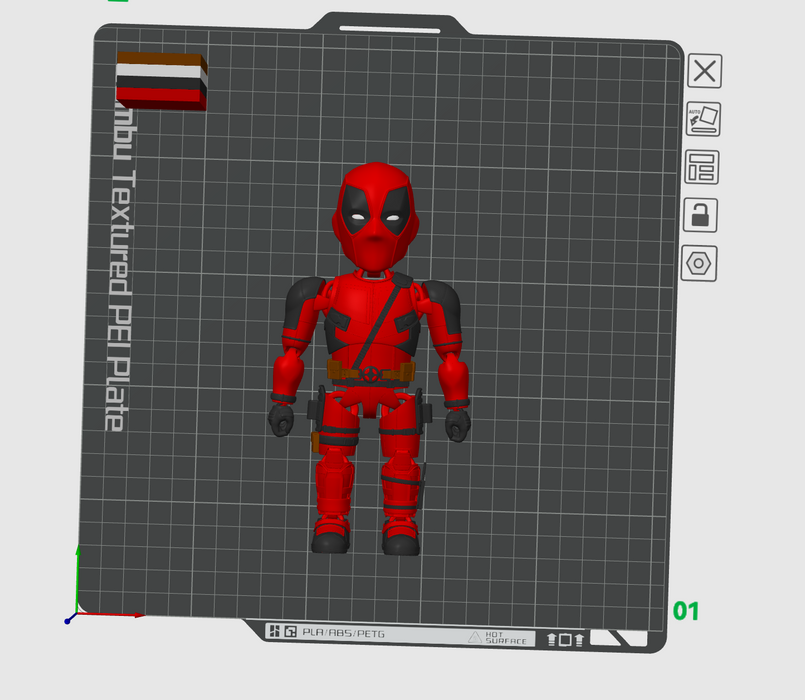Image resolution: width=805 pixels, height=700 pixels.
Task: Arrange objects using the layout icon
Action: [x=703, y=167]
